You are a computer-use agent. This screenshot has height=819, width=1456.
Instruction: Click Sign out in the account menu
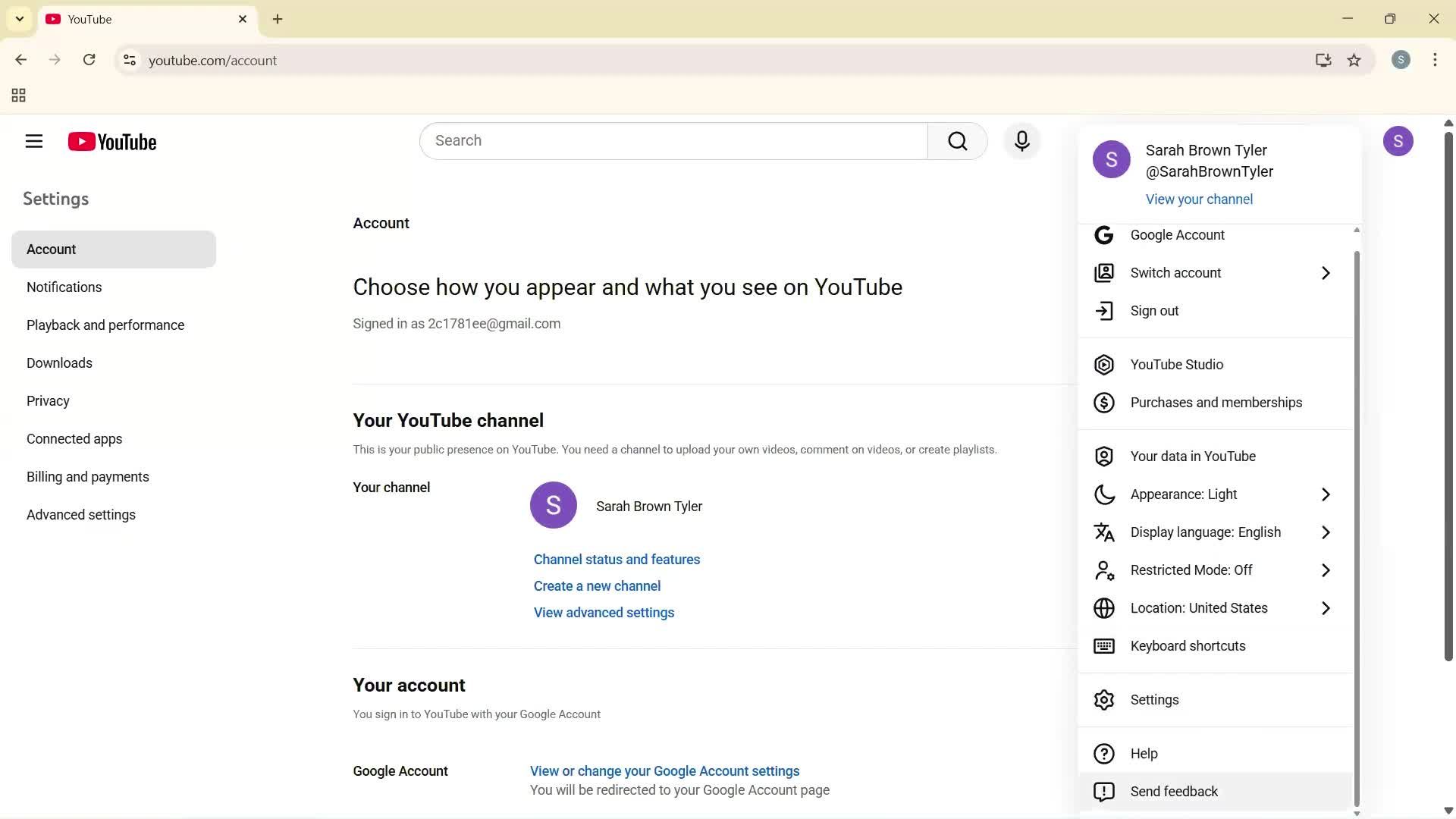1153,310
